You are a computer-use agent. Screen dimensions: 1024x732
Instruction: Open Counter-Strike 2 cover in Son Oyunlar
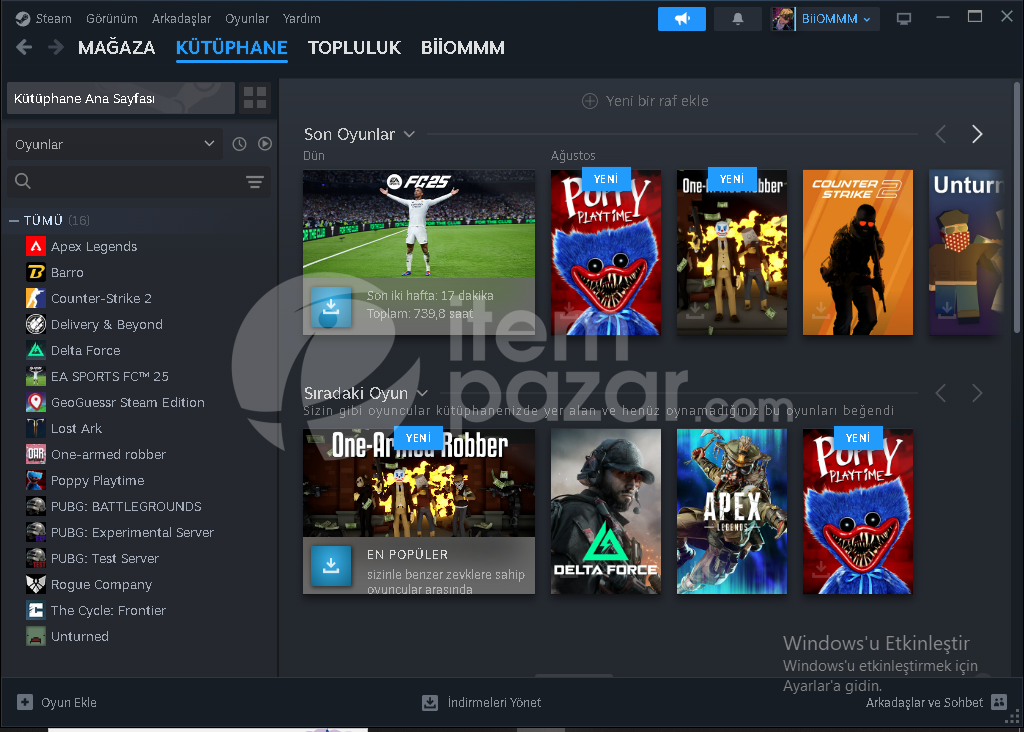[x=857, y=253]
